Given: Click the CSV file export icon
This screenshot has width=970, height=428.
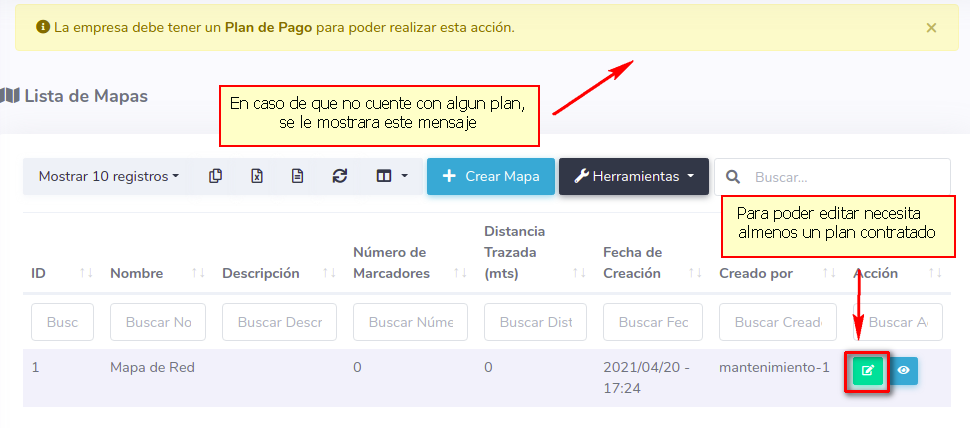Looking at the screenshot, I should pyautogui.click(x=298, y=176).
